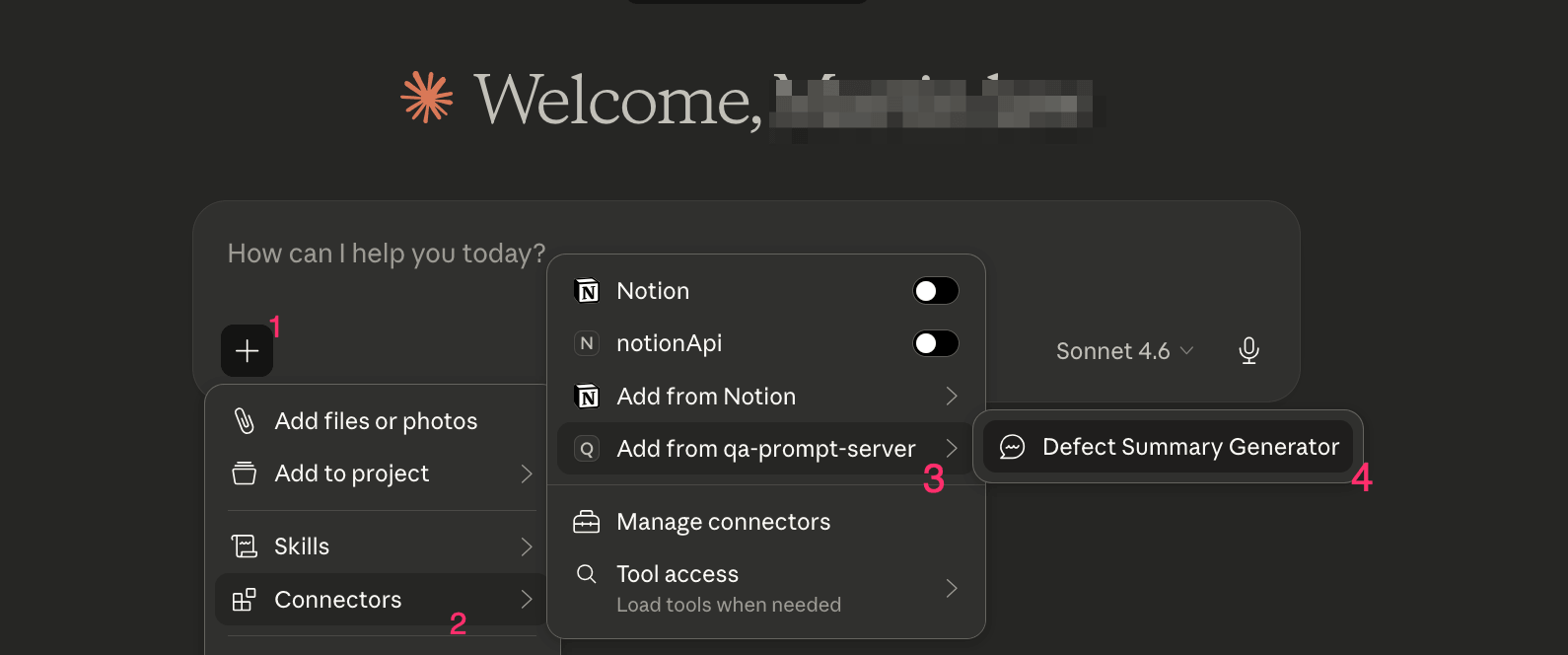Expand the Add from Notion chevron

(x=952, y=397)
